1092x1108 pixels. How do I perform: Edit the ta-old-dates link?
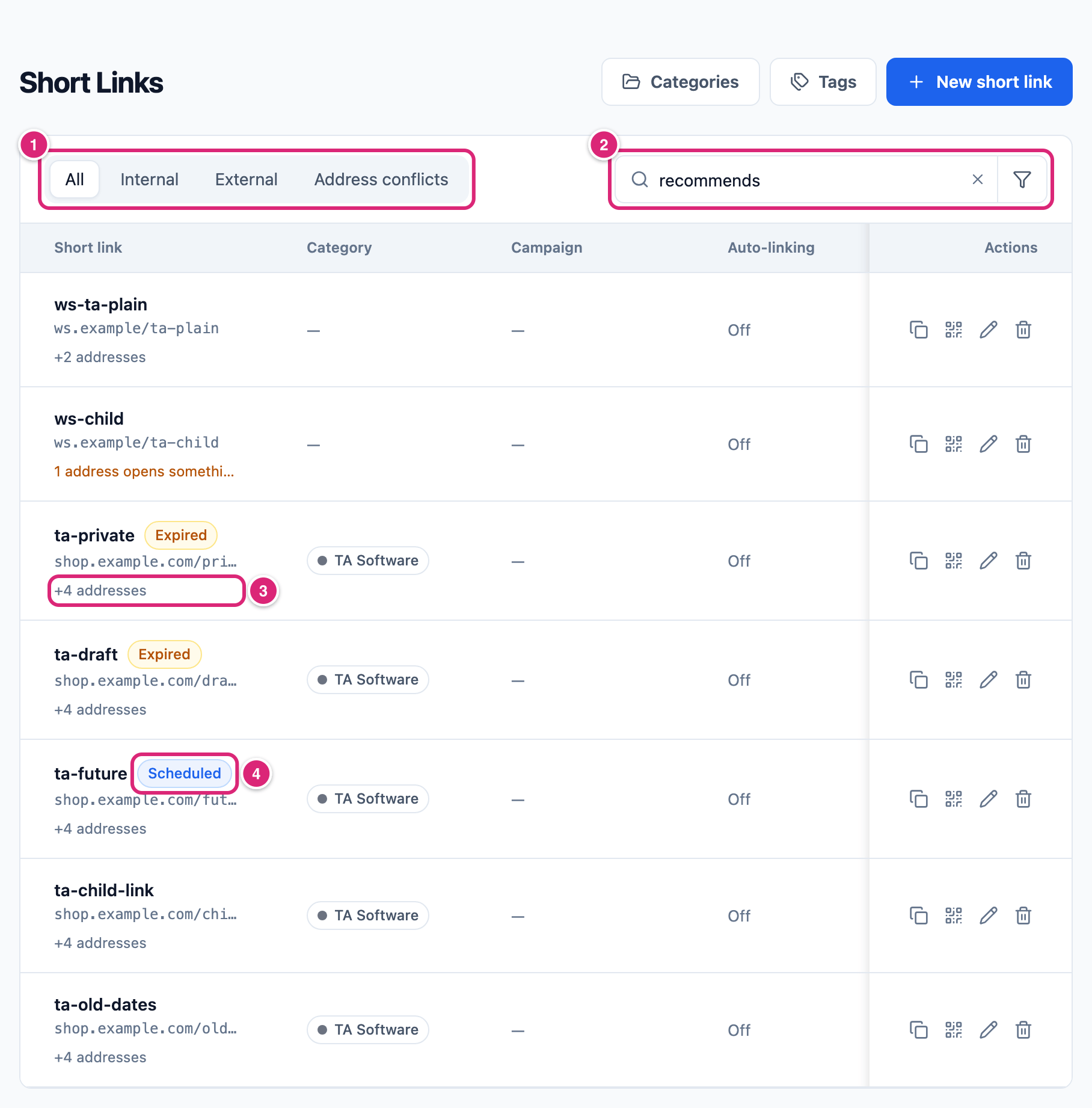(x=988, y=1030)
